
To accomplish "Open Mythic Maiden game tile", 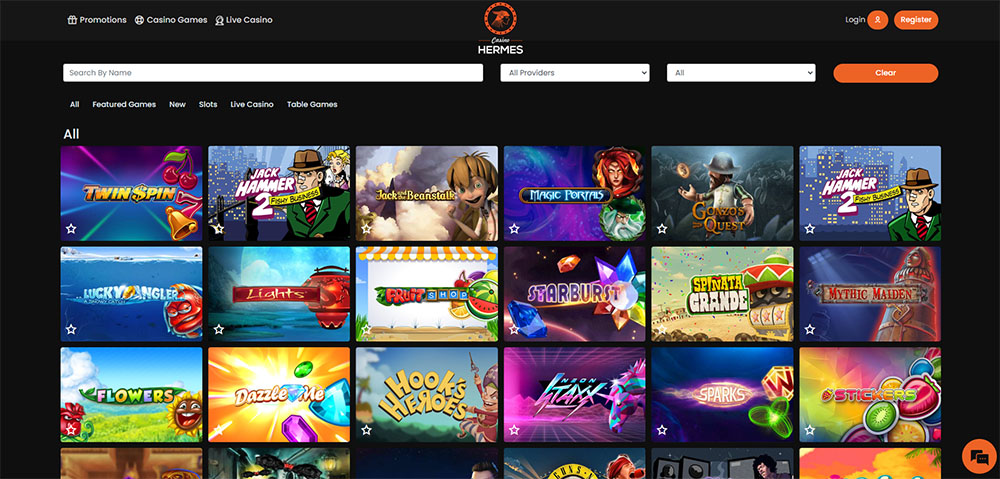I will pos(870,294).
